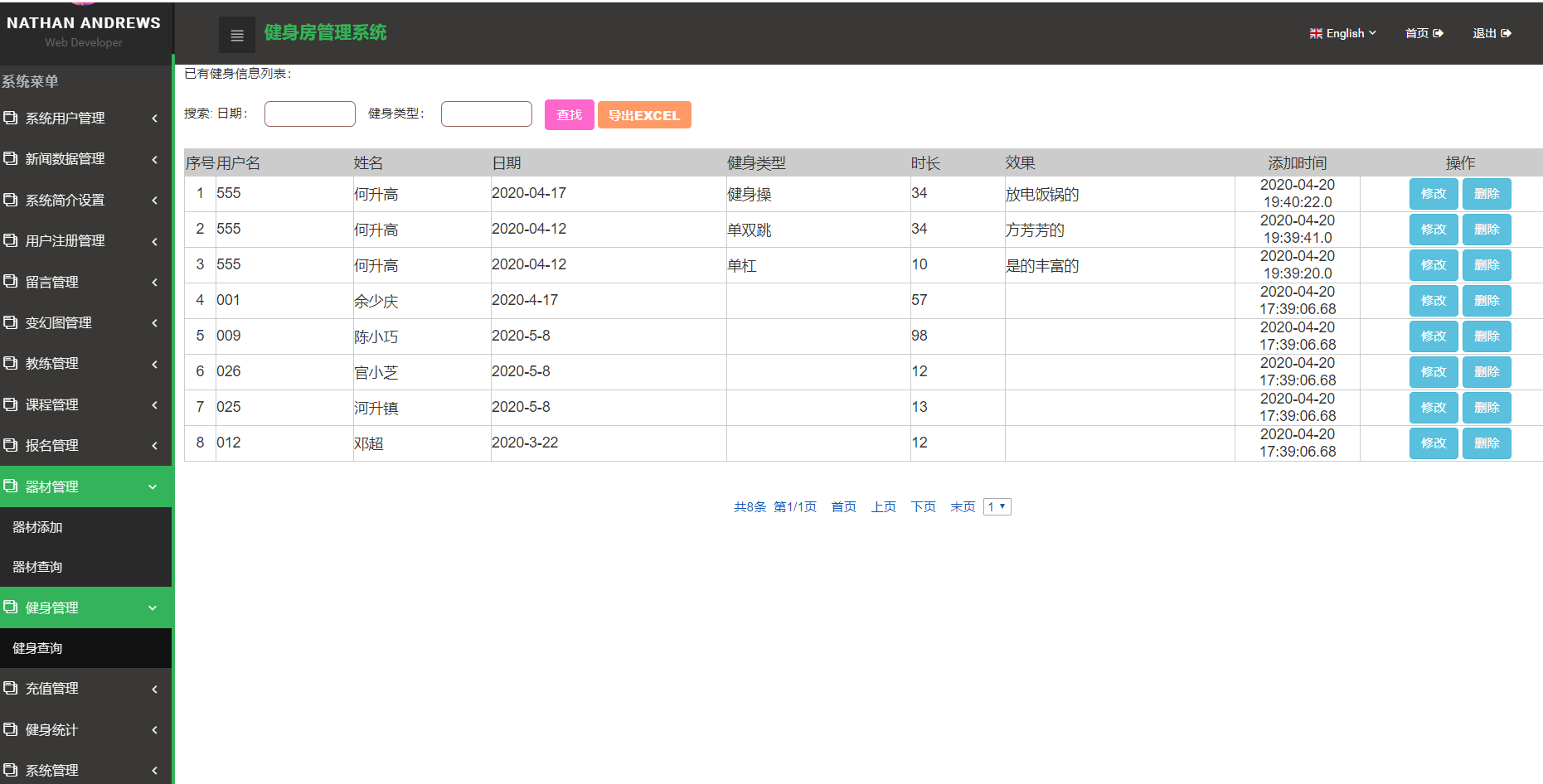Click the 日期 search input field
The image size is (1543, 784).
point(310,114)
